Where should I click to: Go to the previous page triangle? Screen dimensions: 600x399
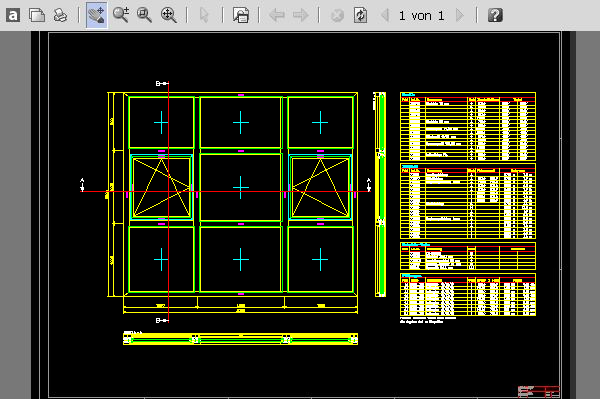[x=385, y=15]
